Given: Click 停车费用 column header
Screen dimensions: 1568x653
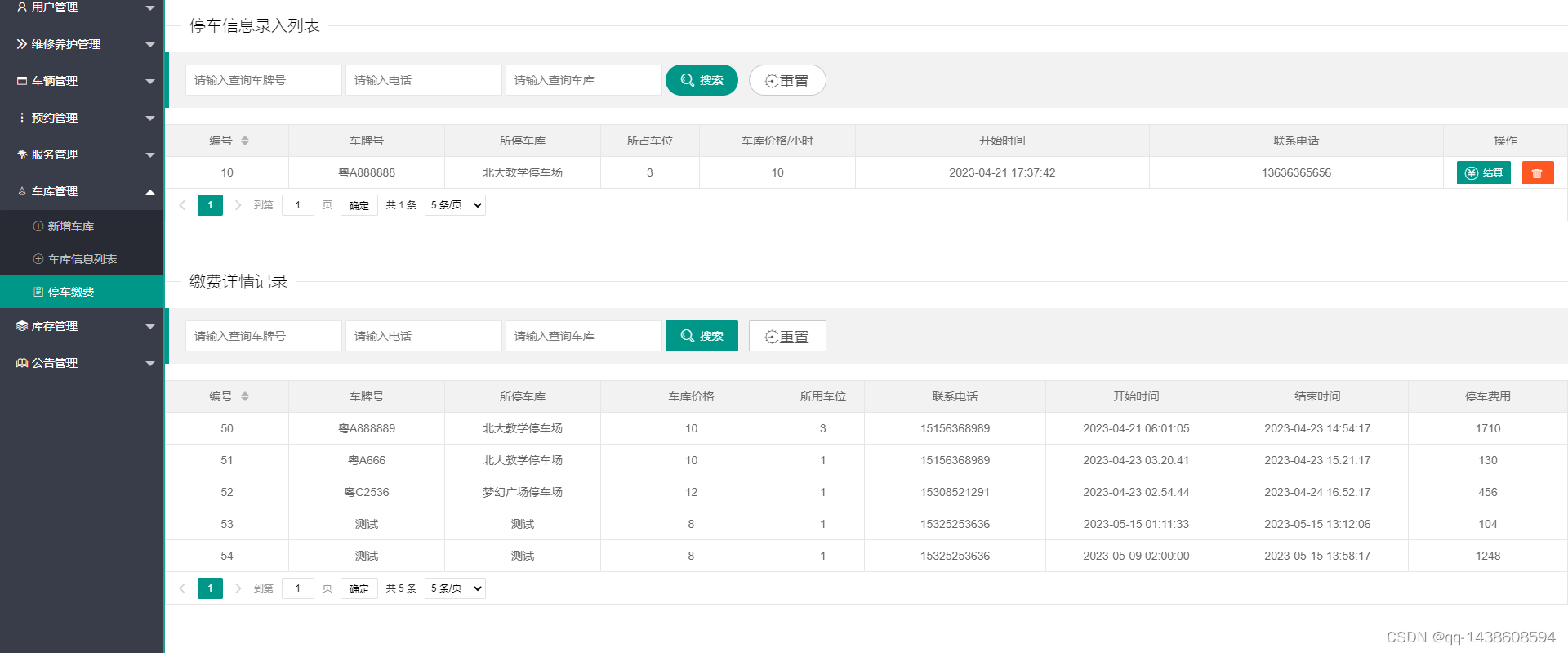Looking at the screenshot, I should tap(1488, 396).
